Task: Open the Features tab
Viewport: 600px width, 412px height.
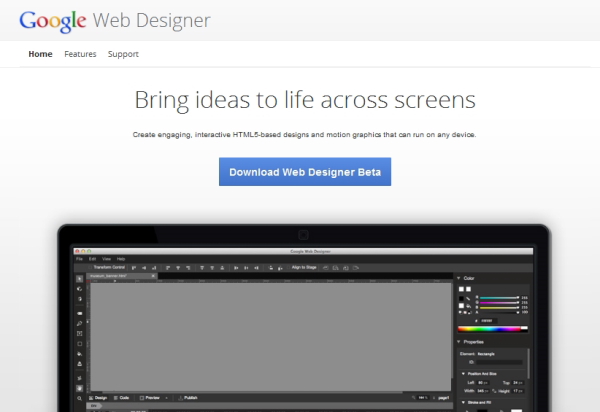Action: coord(80,54)
